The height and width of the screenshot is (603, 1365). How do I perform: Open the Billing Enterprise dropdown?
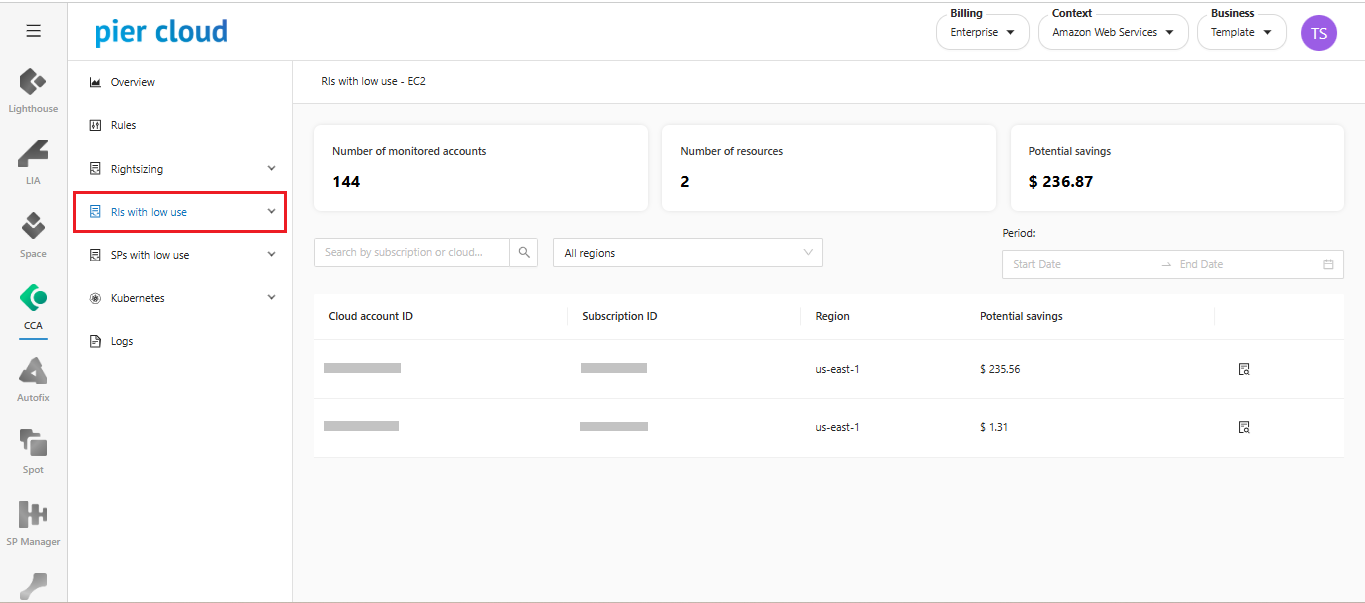click(982, 33)
